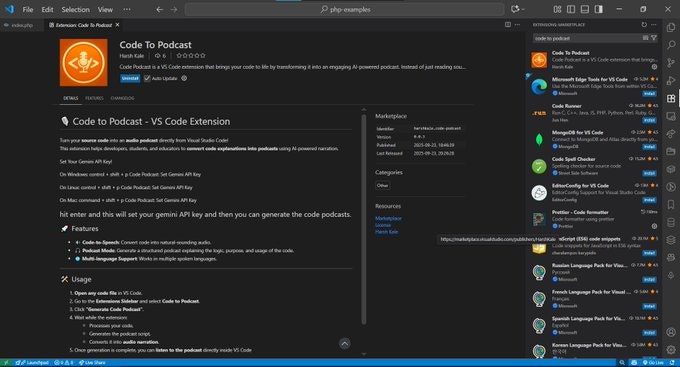The height and width of the screenshot is (367, 680).
Task: Open the database icon in the activity bar
Action: click(671, 223)
